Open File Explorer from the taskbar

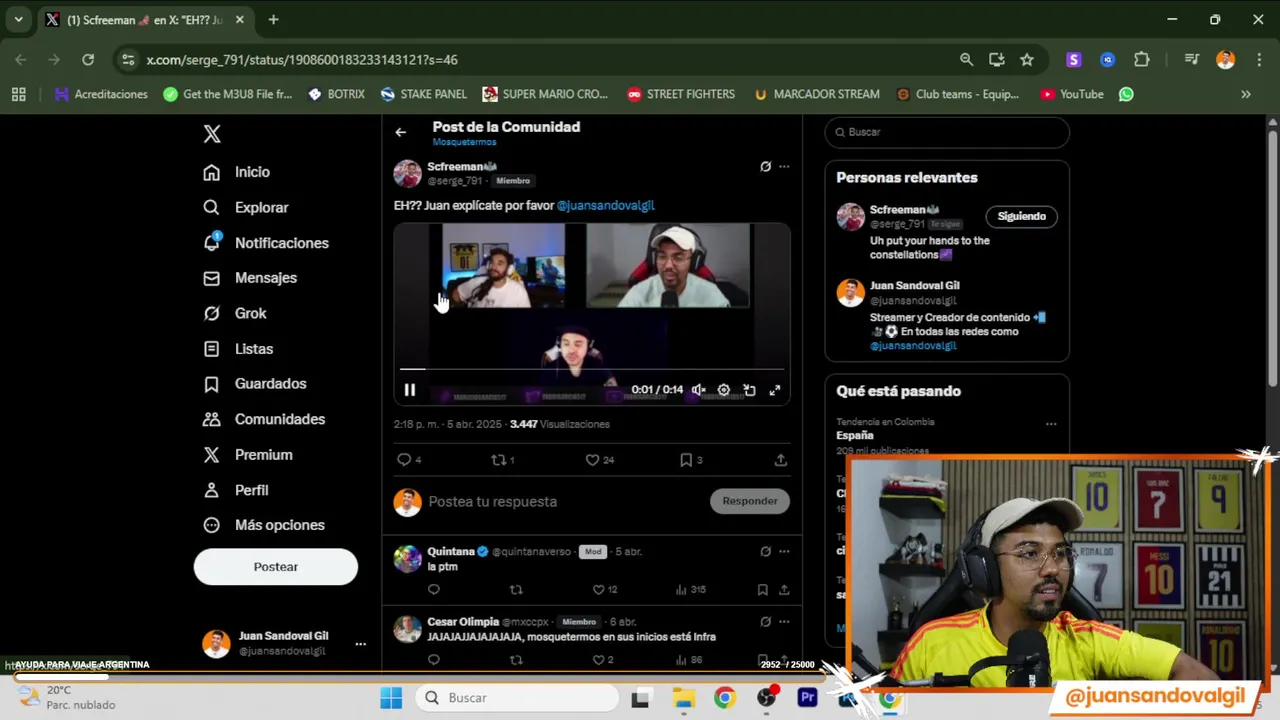point(683,698)
